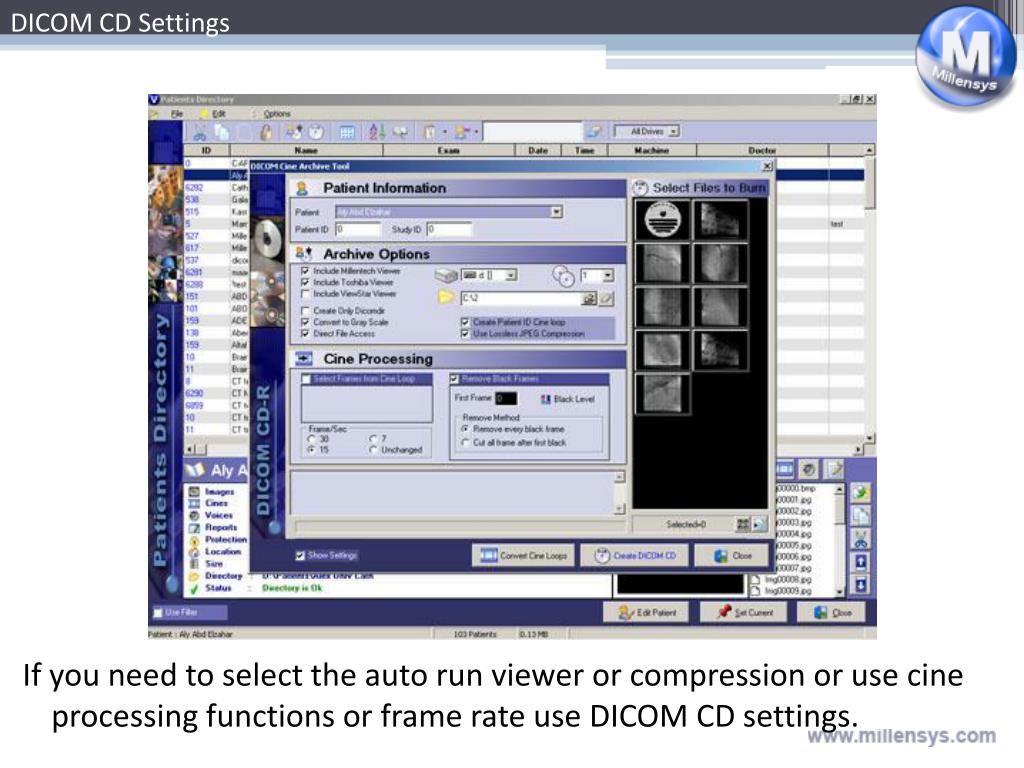Toggle the Use Lossless JPEG Compression checkbox
The image size is (1024, 768).
(465, 334)
